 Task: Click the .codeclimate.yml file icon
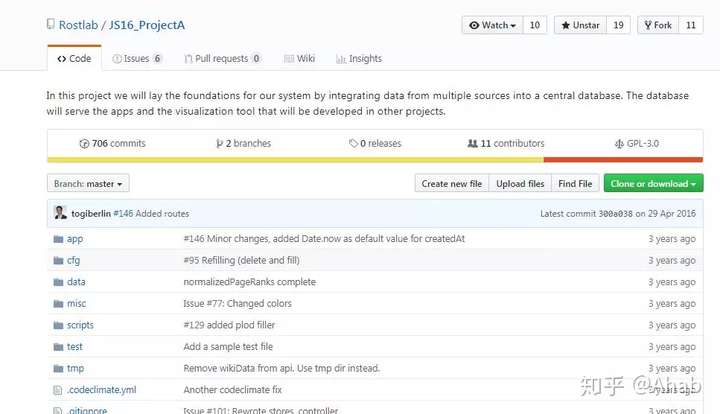coord(58,390)
